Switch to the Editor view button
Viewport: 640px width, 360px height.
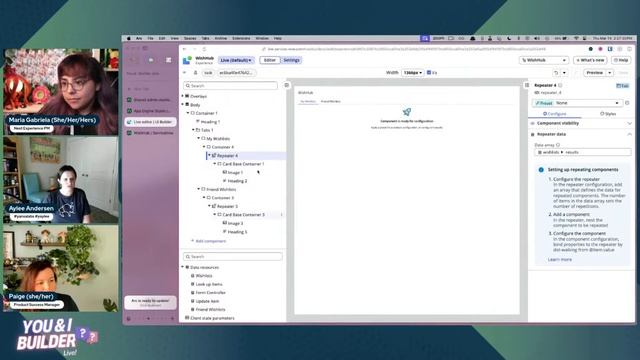click(270, 60)
